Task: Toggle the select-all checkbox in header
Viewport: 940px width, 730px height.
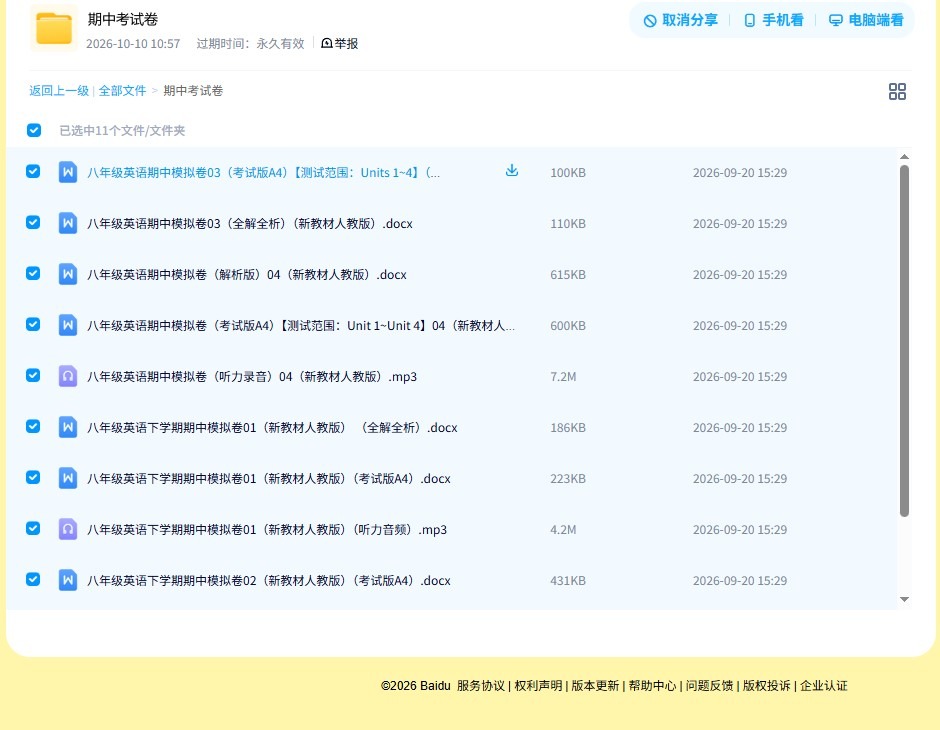Action: pyautogui.click(x=34, y=130)
